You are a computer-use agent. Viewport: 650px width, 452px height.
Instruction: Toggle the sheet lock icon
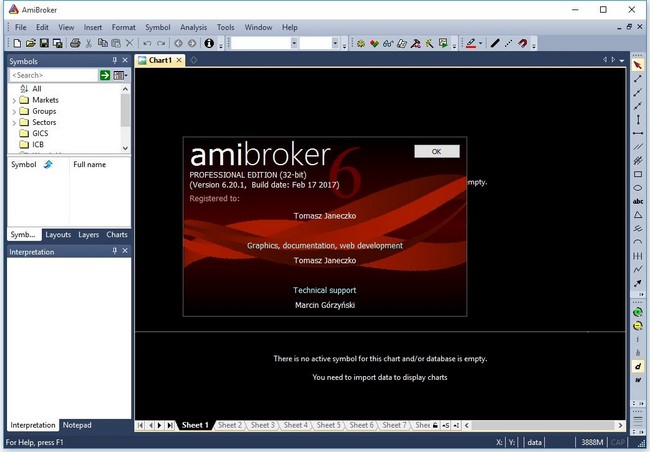pyautogui.click(x=435, y=425)
